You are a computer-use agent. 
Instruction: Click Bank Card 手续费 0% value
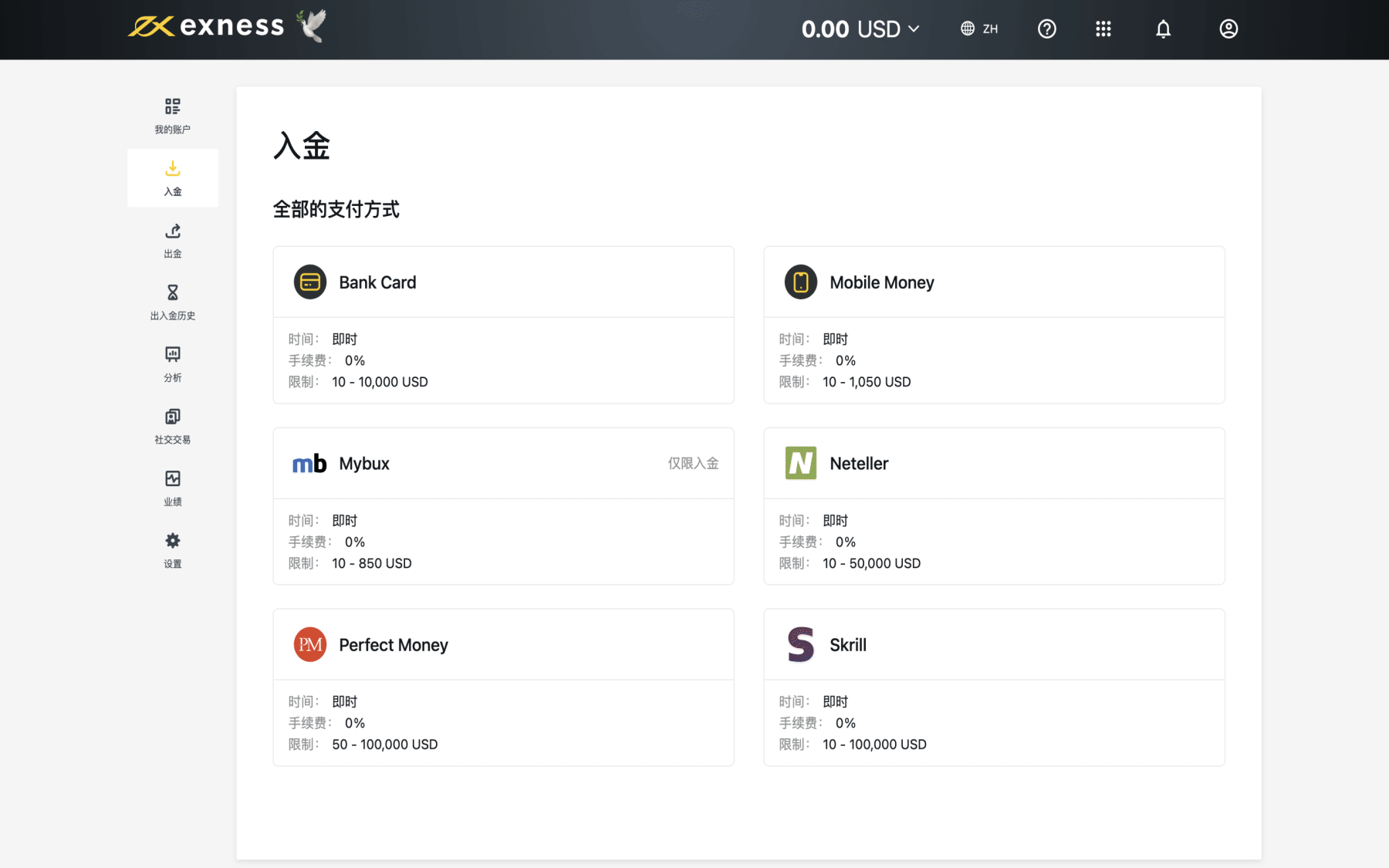[x=355, y=360]
